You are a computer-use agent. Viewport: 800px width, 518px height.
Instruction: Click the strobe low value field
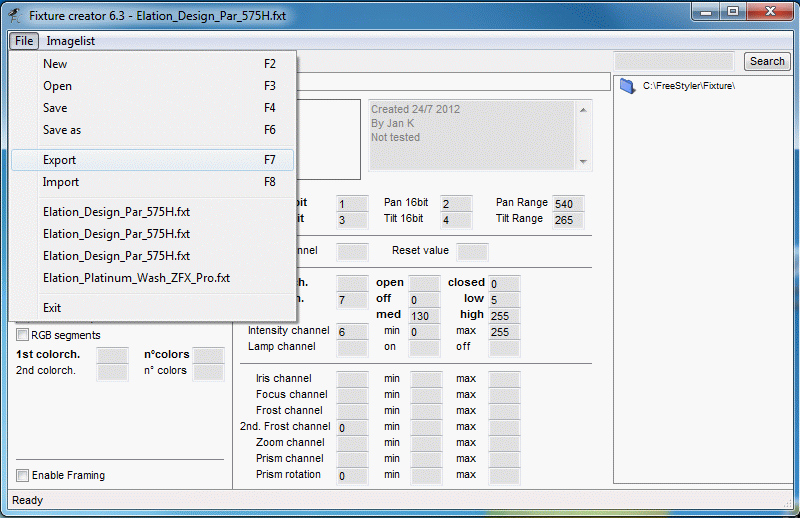[x=504, y=300]
